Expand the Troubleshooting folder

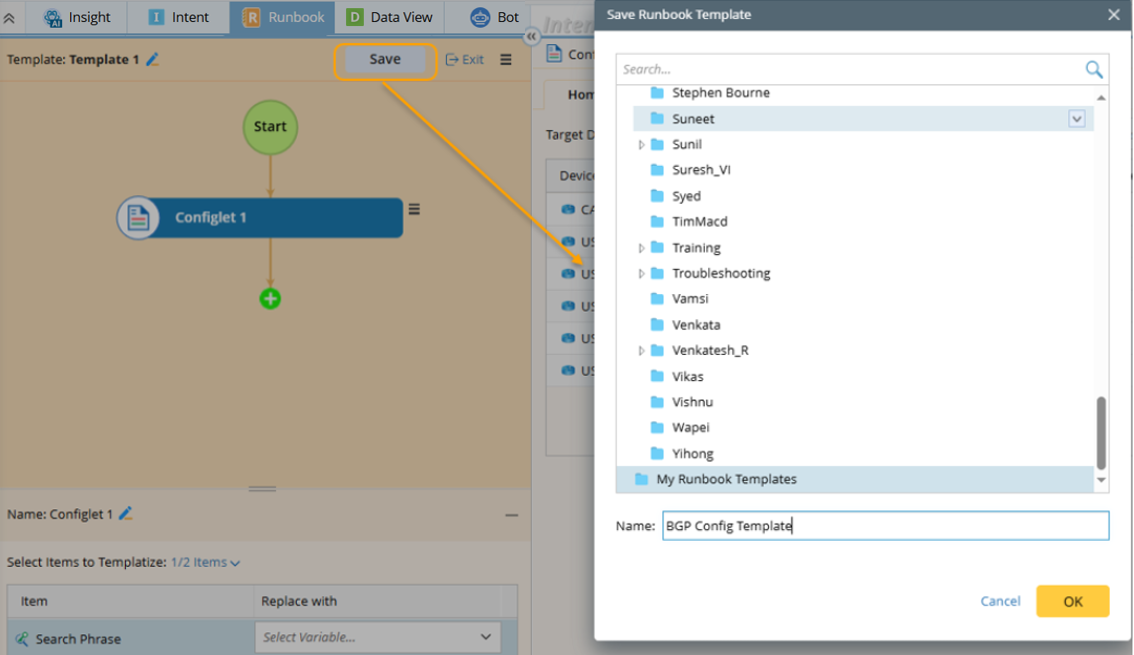tap(641, 273)
